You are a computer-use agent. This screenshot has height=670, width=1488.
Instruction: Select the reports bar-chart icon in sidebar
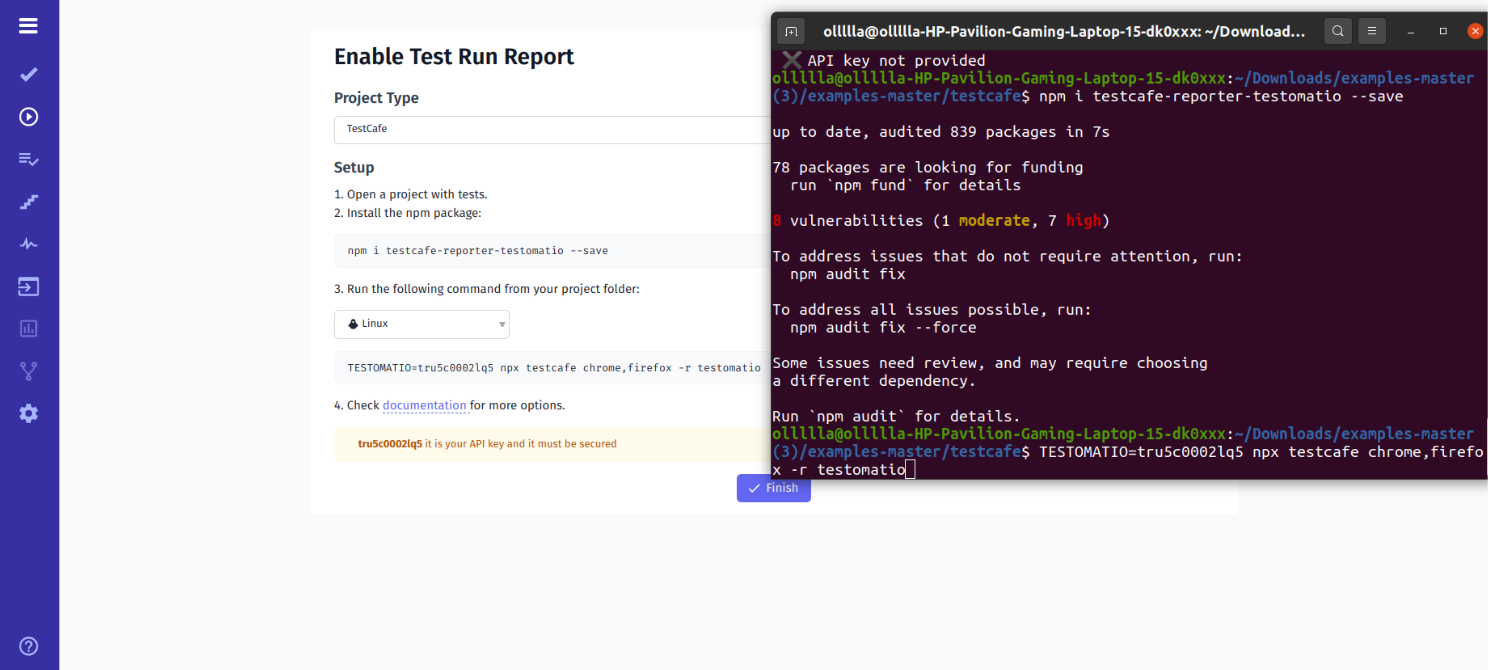28,328
